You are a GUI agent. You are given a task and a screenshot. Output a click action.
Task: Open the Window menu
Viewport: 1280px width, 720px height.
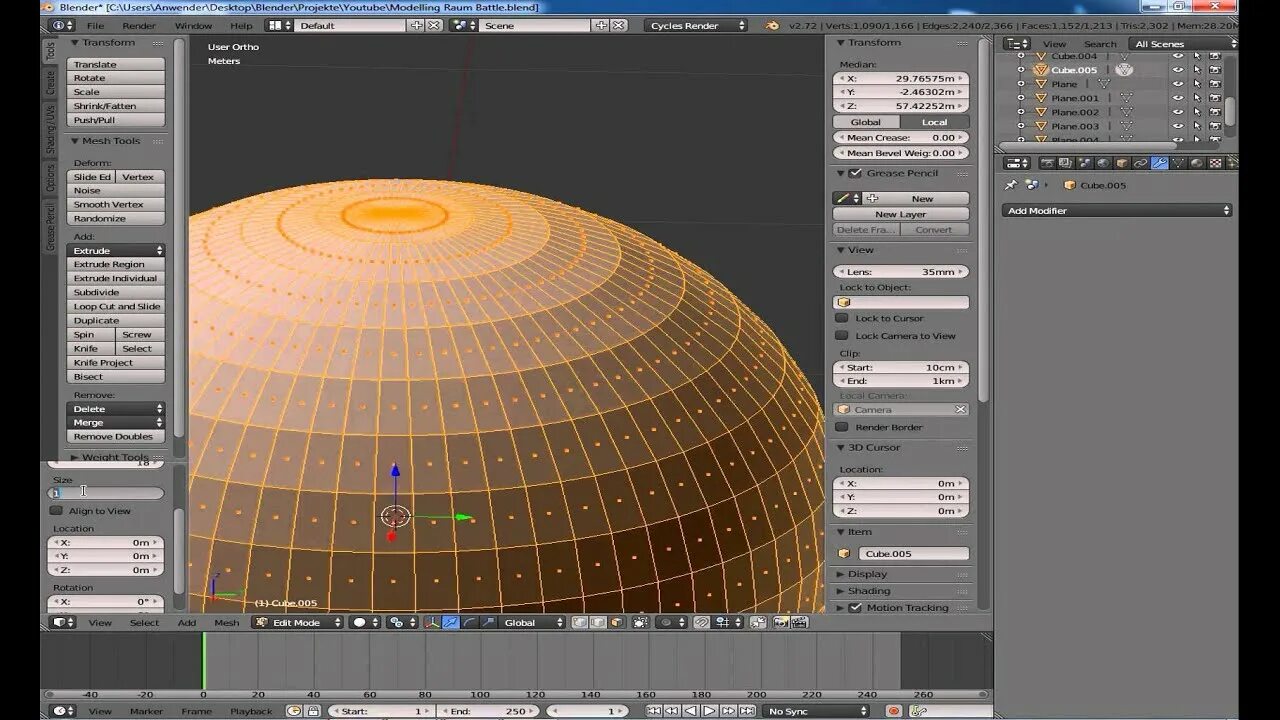(193, 25)
